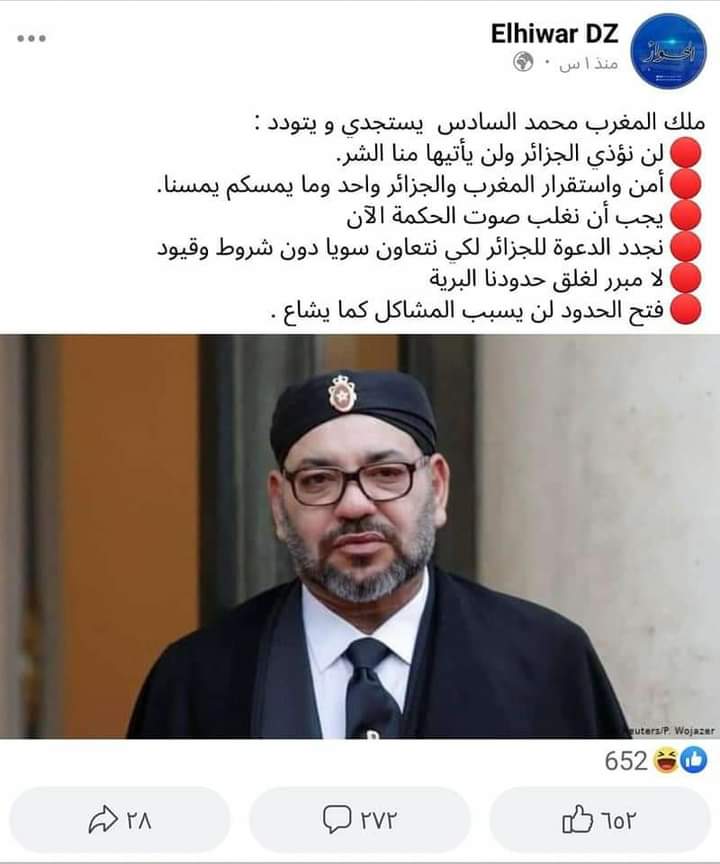Screen dimensions: 720x864
Task: Tap the share arrow icon
Action: point(103,819)
